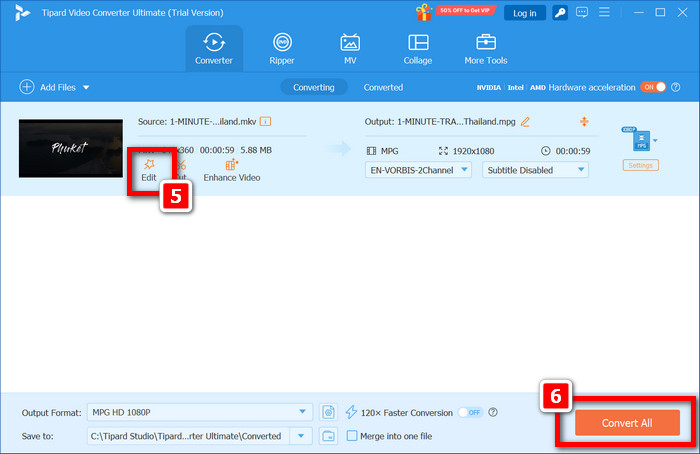
Task: Toggle the 120× Faster Conversion switch
Action: [471, 412]
